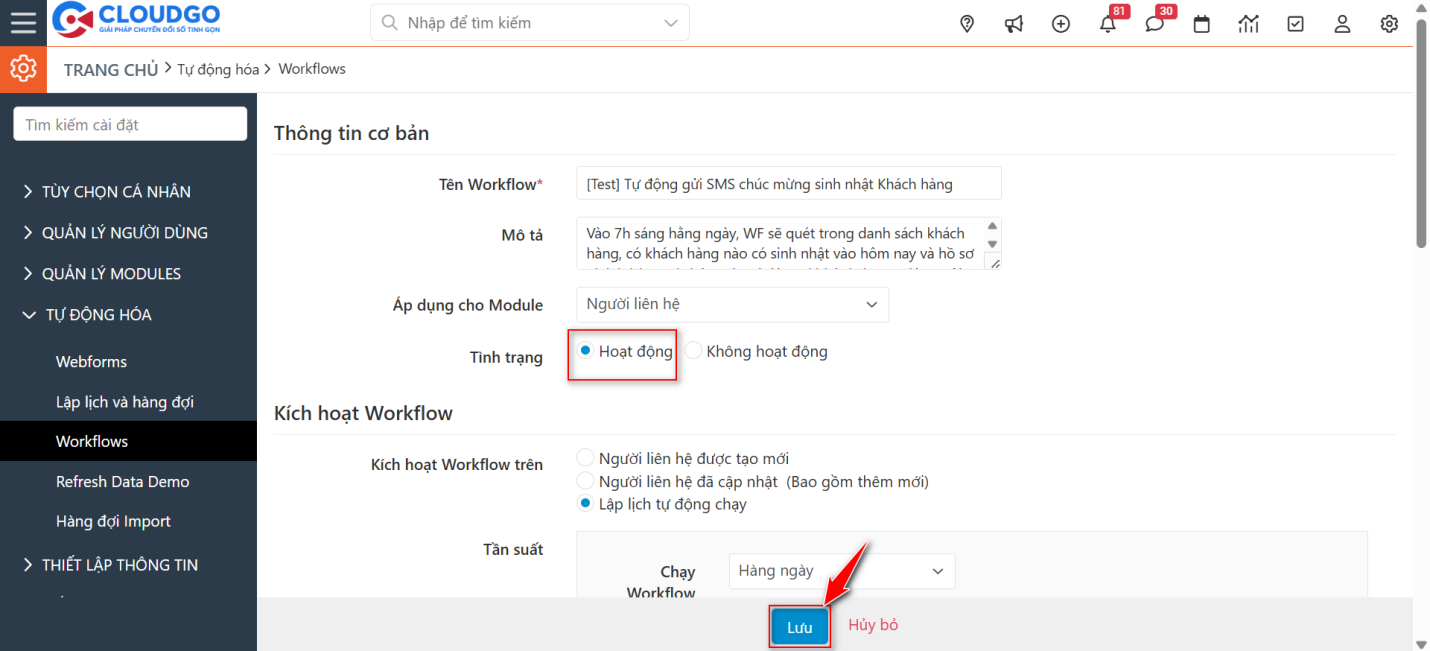Open the 'Áp dụng cho Module' dropdown
The height and width of the screenshot is (651, 1430).
coord(731,304)
